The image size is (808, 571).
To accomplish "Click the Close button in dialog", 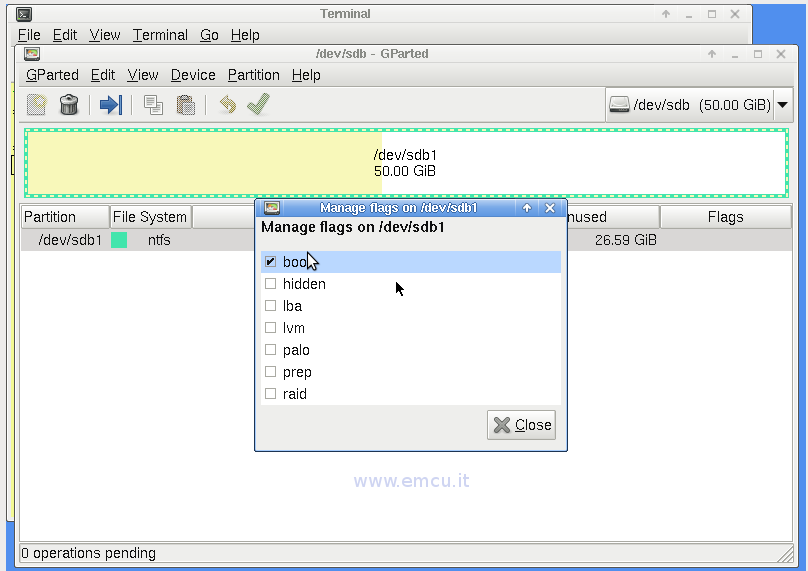I will coord(521,425).
